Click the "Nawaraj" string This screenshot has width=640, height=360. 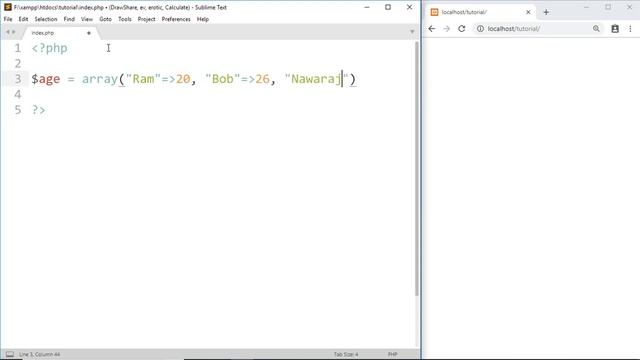[317, 79]
